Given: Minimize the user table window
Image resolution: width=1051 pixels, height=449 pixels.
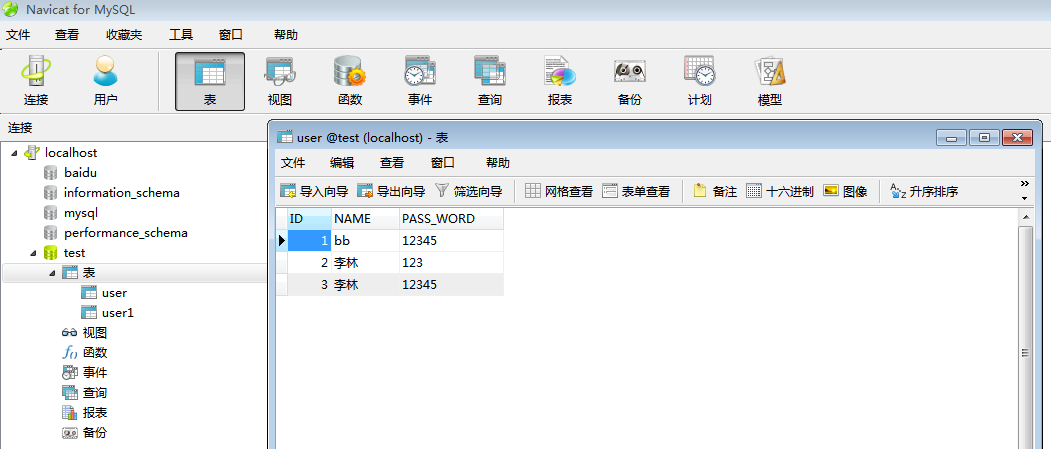Looking at the screenshot, I should pyautogui.click(x=952, y=137).
